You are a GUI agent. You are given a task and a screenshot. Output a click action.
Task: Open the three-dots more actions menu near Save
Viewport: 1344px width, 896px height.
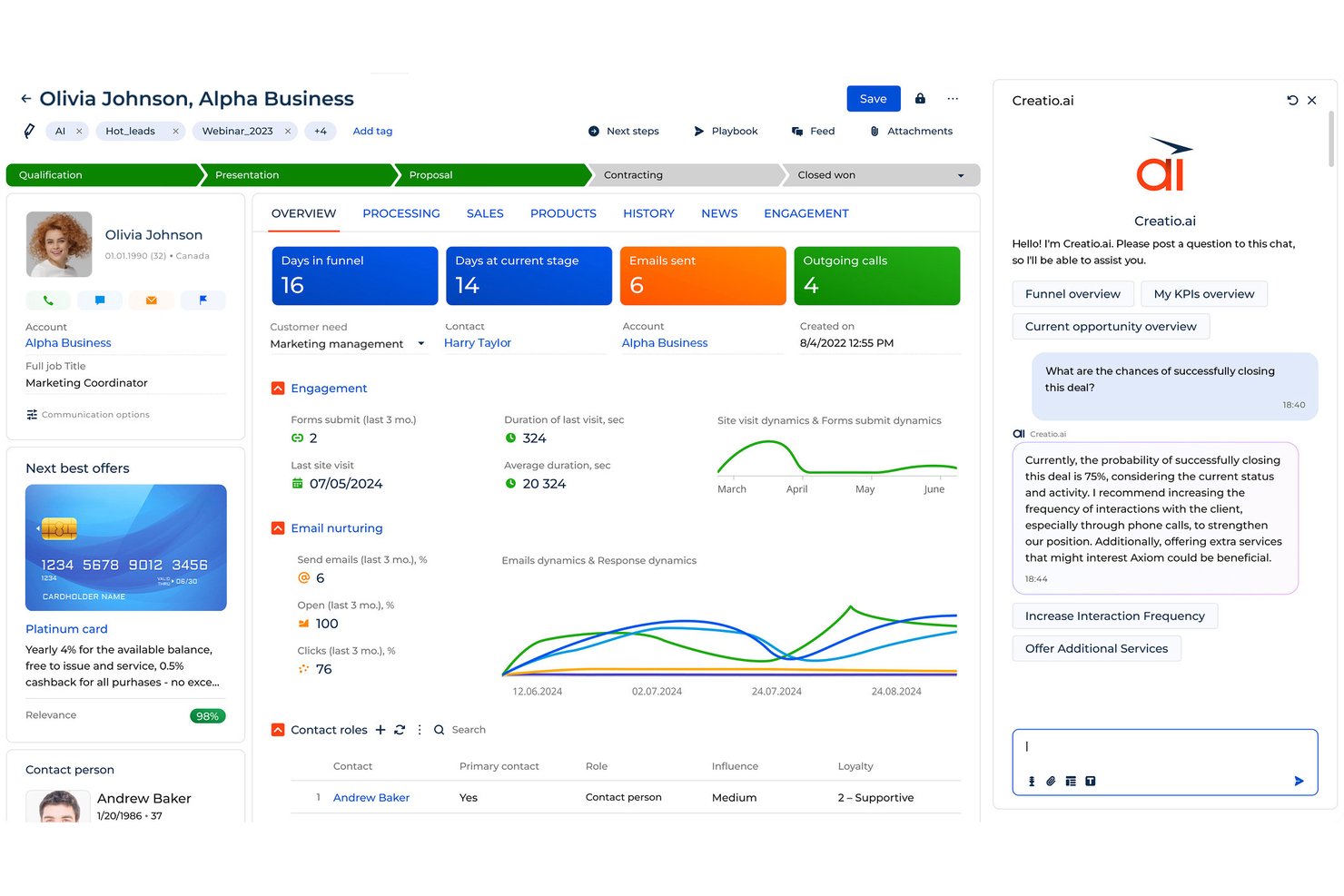[953, 98]
